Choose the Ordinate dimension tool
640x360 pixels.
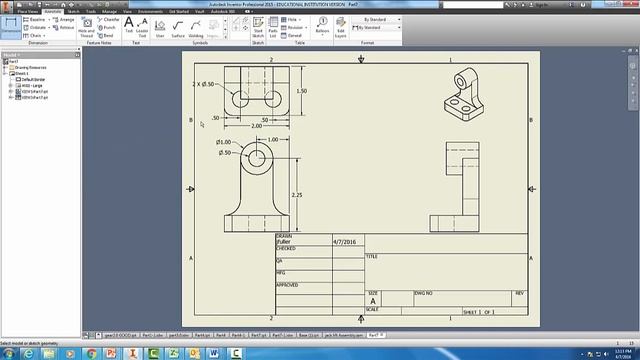35,28
